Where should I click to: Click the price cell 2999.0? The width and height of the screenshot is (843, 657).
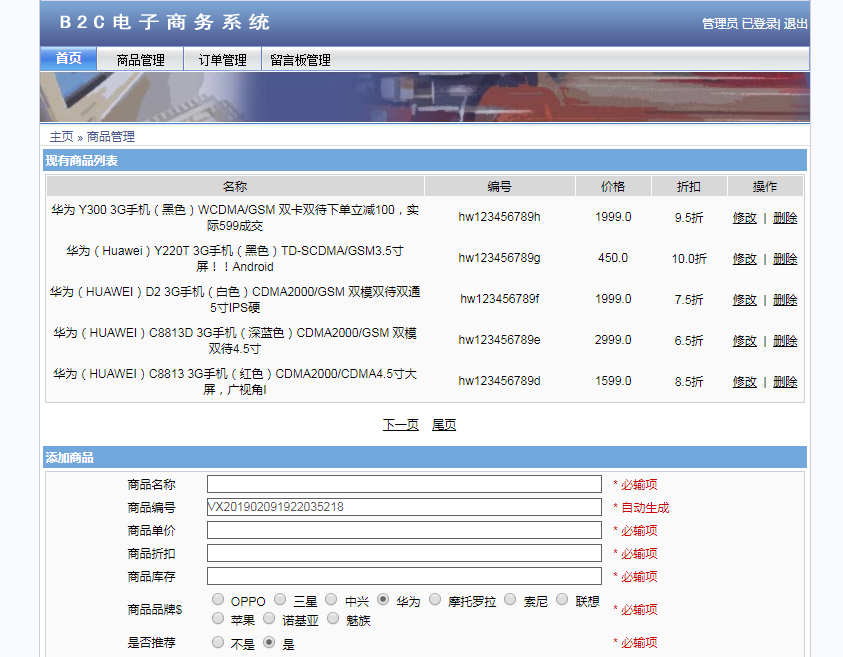coord(613,340)
